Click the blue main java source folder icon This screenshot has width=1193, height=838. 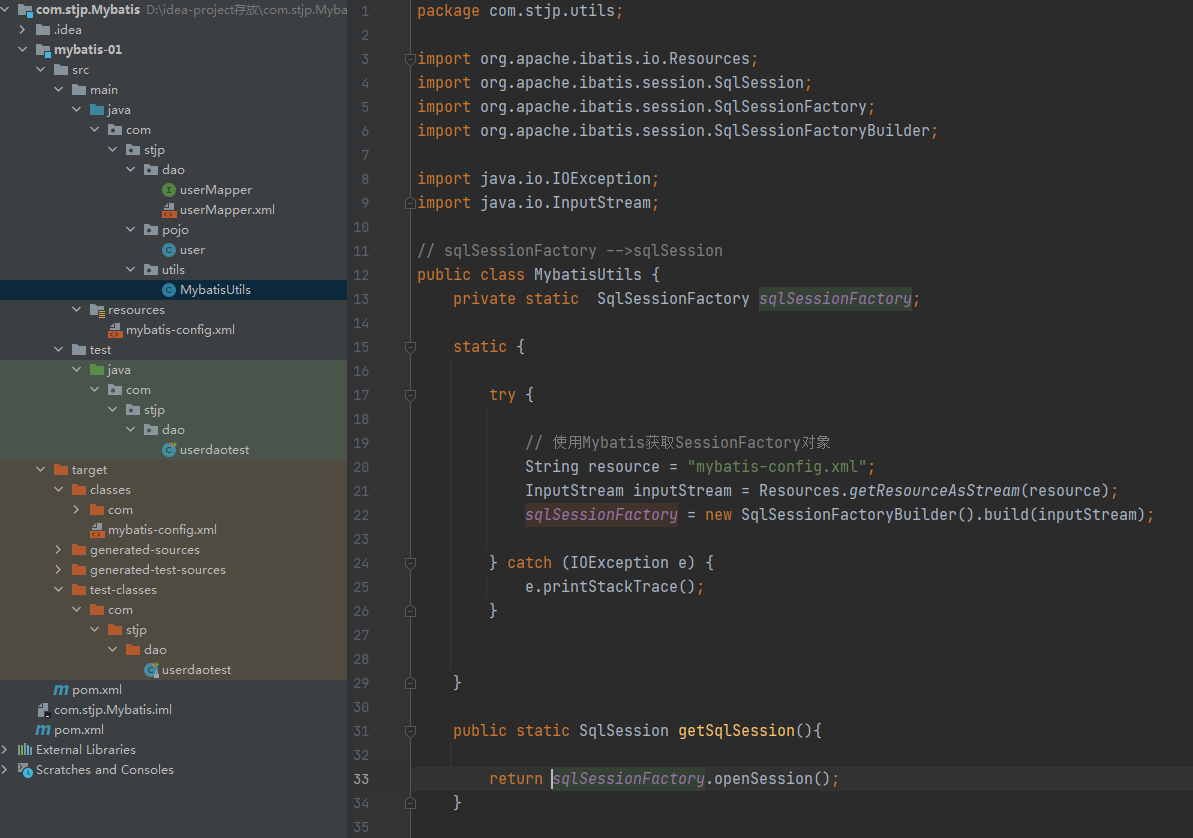click(97, 110)
